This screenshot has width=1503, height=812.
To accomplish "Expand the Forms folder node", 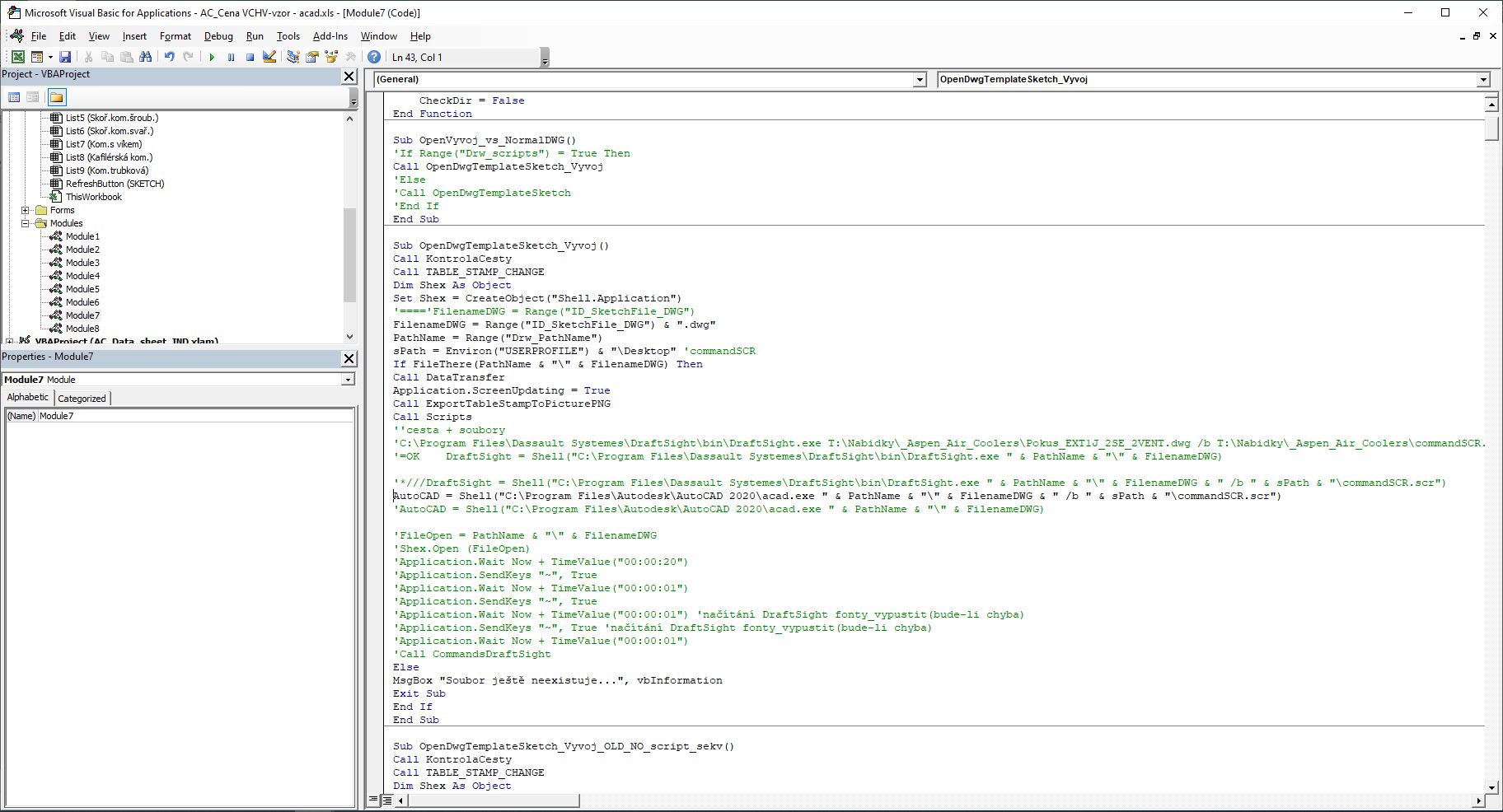I will [x=26, y=210].
